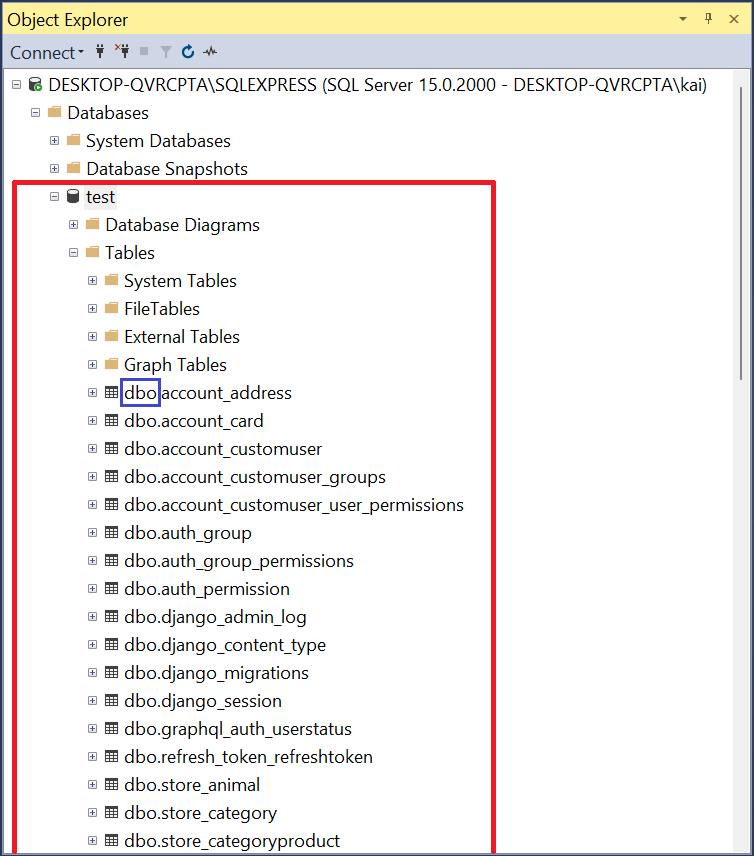Click the dbo.store_animal table icon
This screenshot has width=754, height=856.
pyautogui.click(x=111, y=784)
